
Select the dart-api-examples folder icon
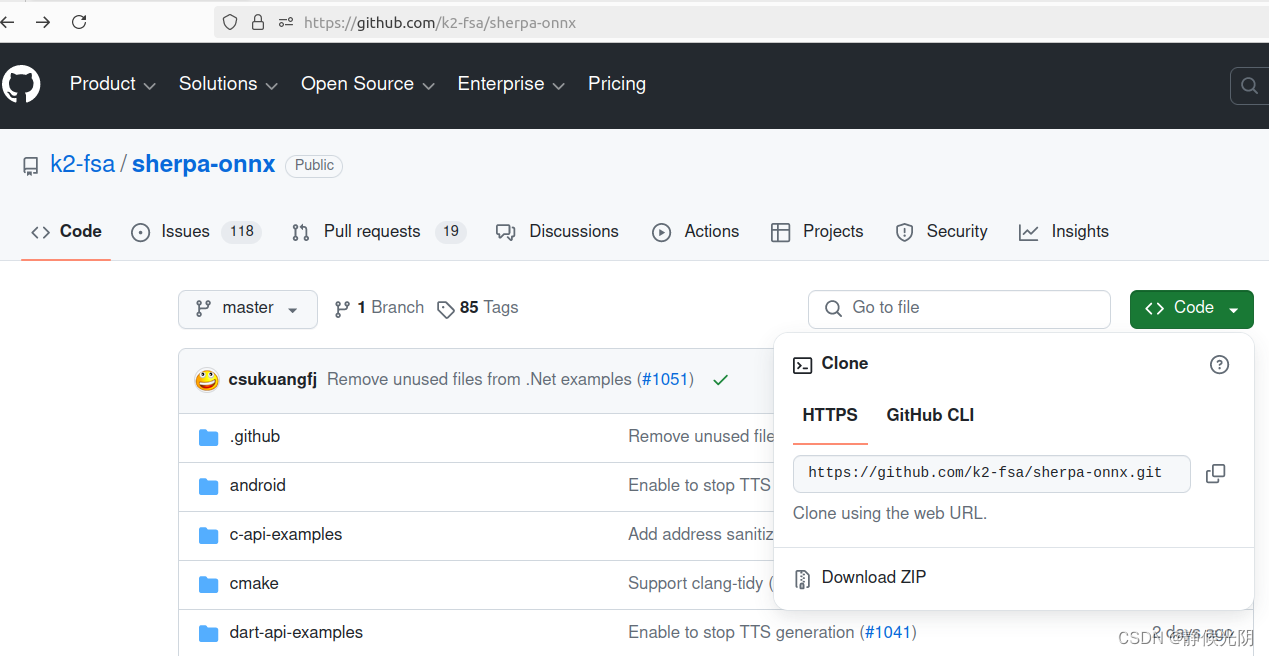coord(208,633)
